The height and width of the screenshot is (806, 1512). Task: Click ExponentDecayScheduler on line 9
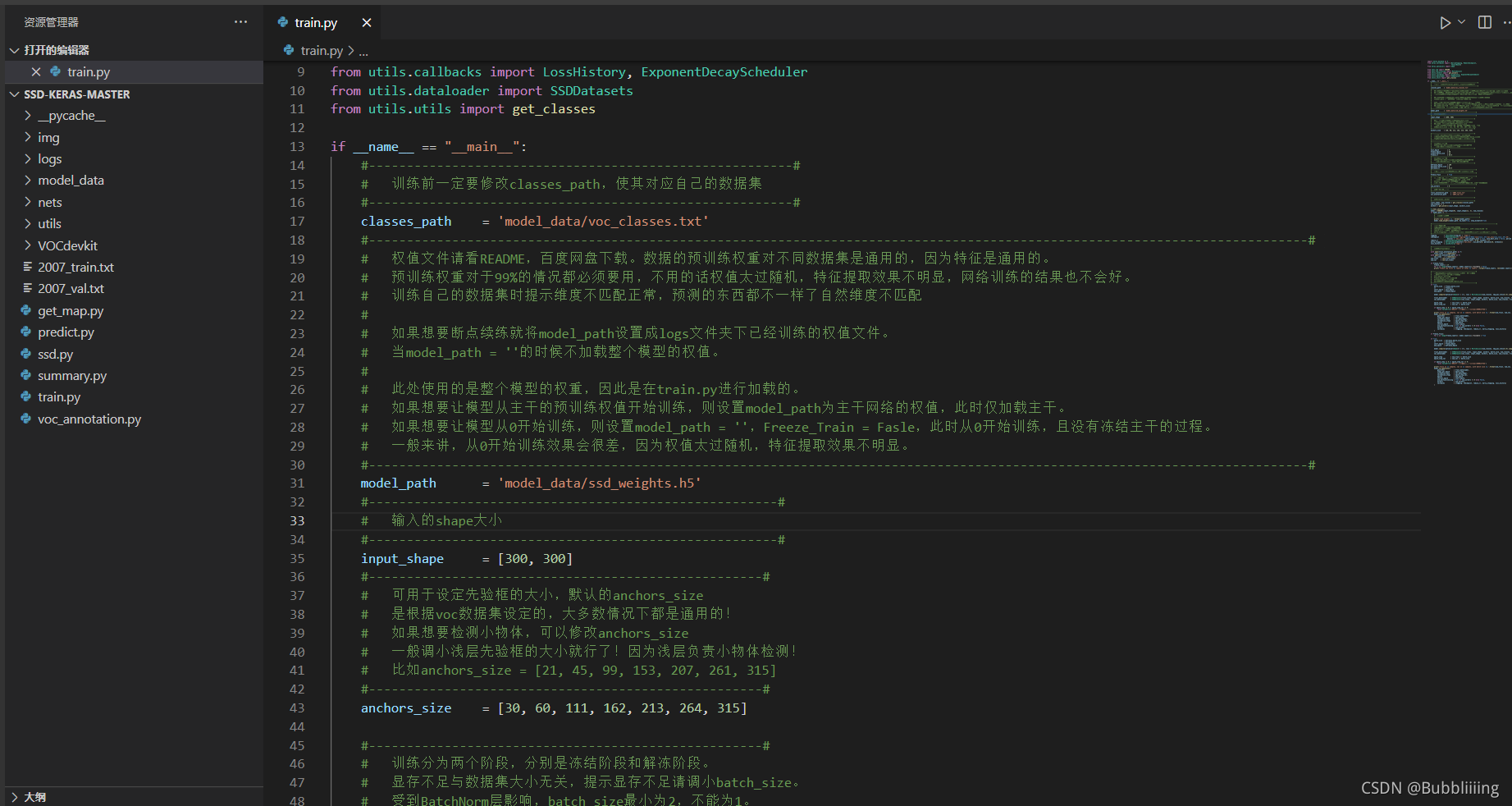(x=724, y=72)
